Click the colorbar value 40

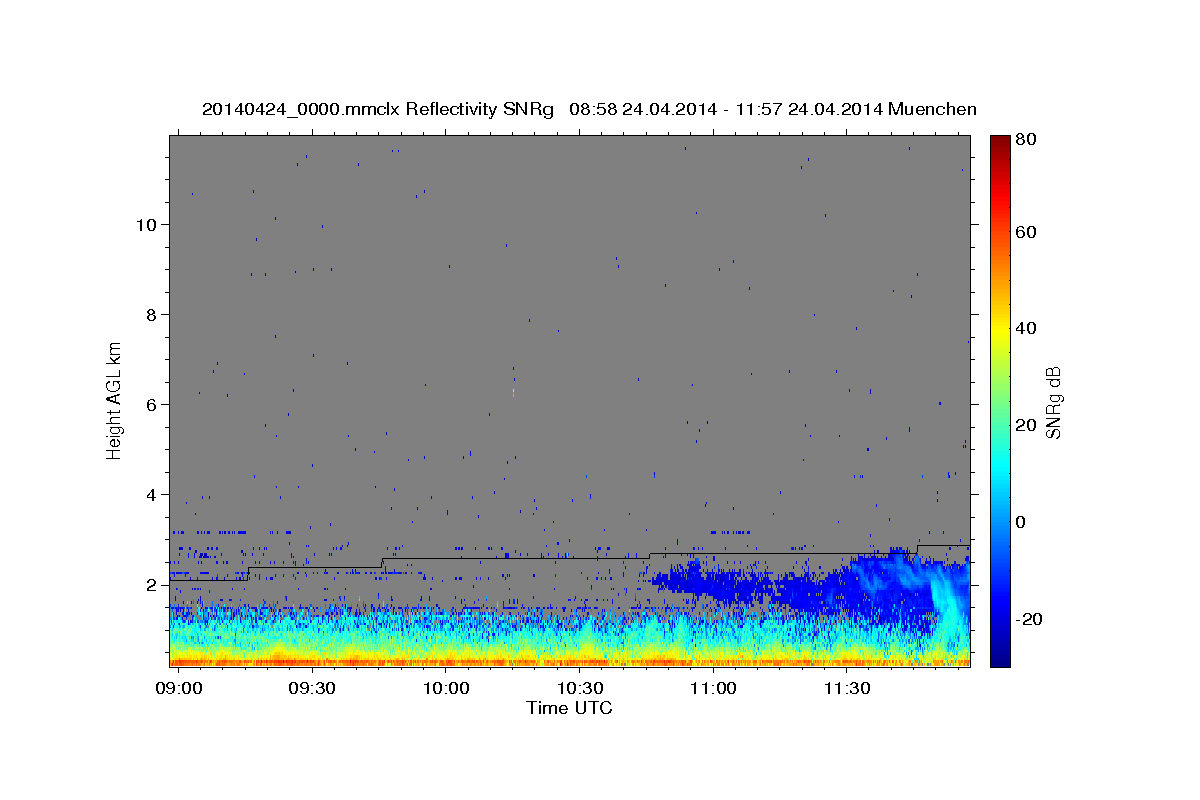pyautogui.click(x=1025, y=328)
